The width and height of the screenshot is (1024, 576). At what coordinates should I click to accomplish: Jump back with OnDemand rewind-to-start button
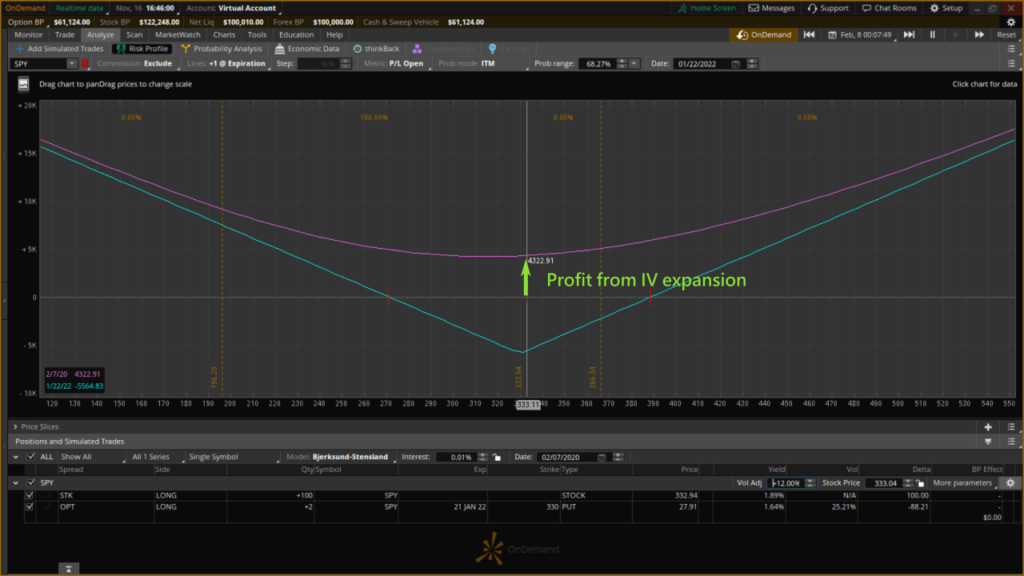tap(809, 35)
